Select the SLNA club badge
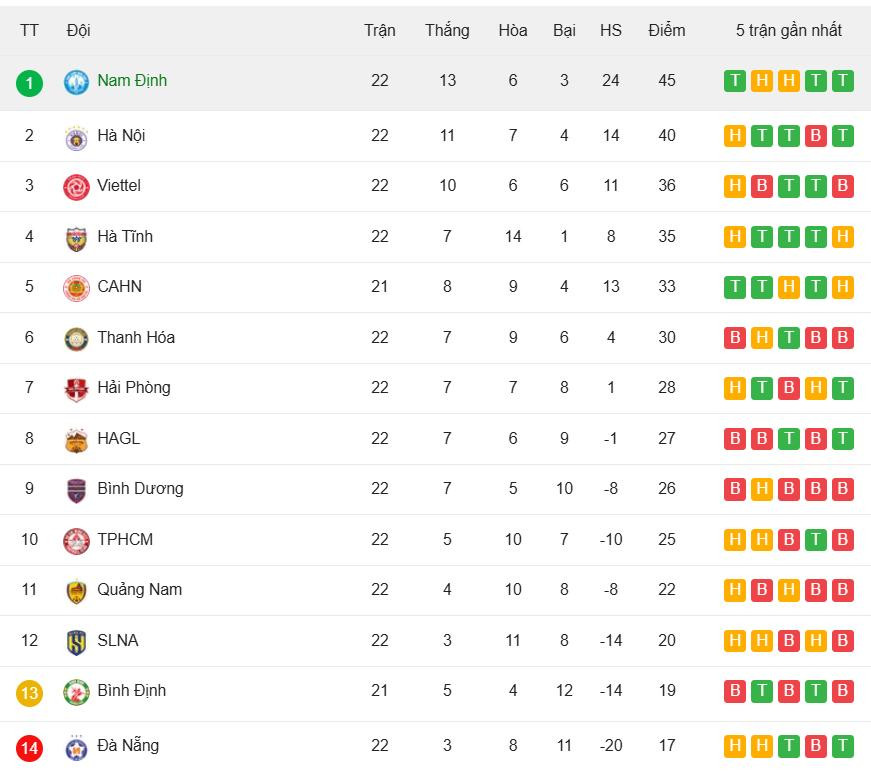 point(76,642)
